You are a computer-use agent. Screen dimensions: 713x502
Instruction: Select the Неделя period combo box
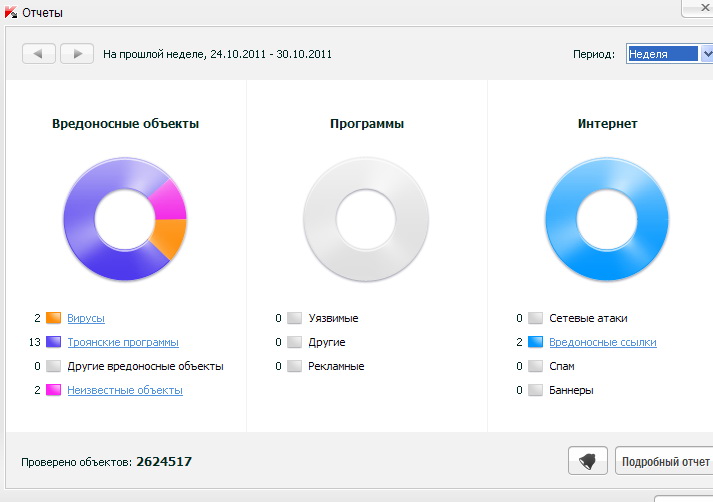pos(662,54)
